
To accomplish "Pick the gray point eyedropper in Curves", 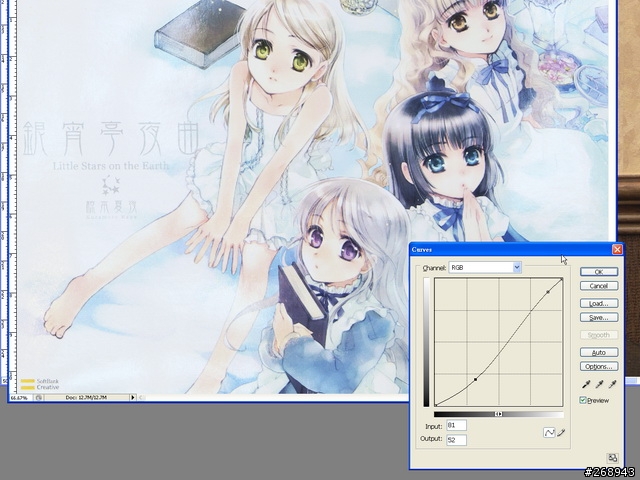I will tap(599, 384).
